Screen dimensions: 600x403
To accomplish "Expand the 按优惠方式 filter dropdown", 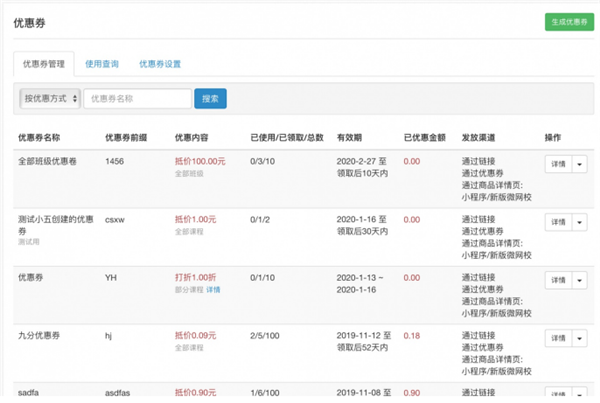I will pyautogui.click(x=50, y=99).
